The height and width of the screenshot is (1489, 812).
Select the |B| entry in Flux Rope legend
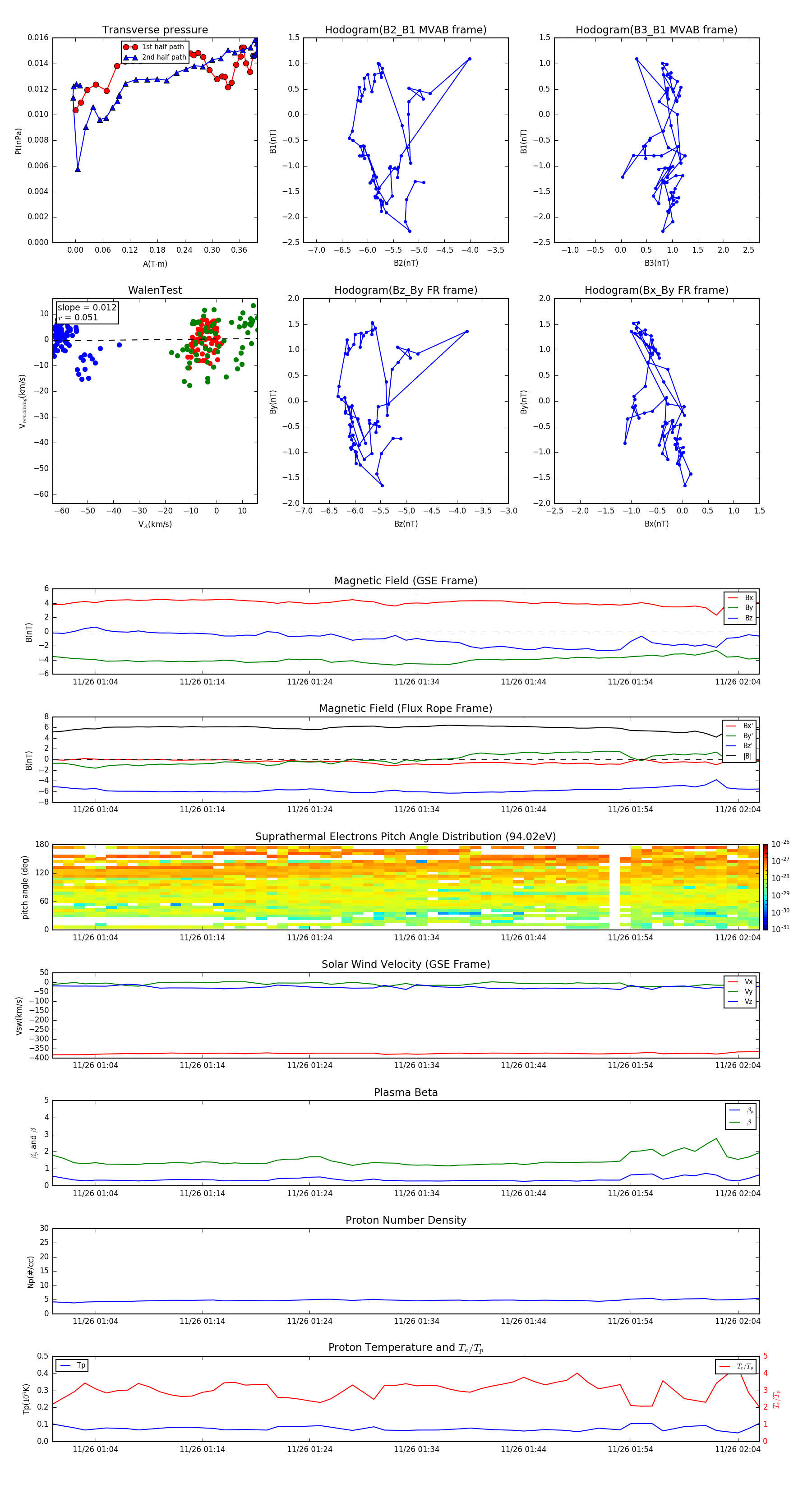pos(739,756)
